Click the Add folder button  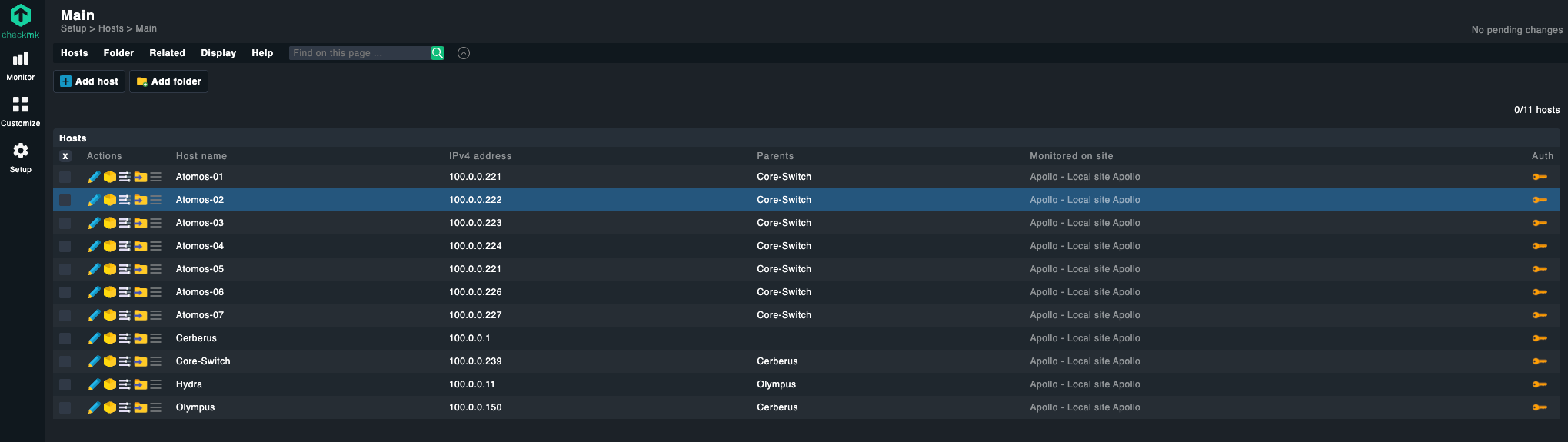168,81
